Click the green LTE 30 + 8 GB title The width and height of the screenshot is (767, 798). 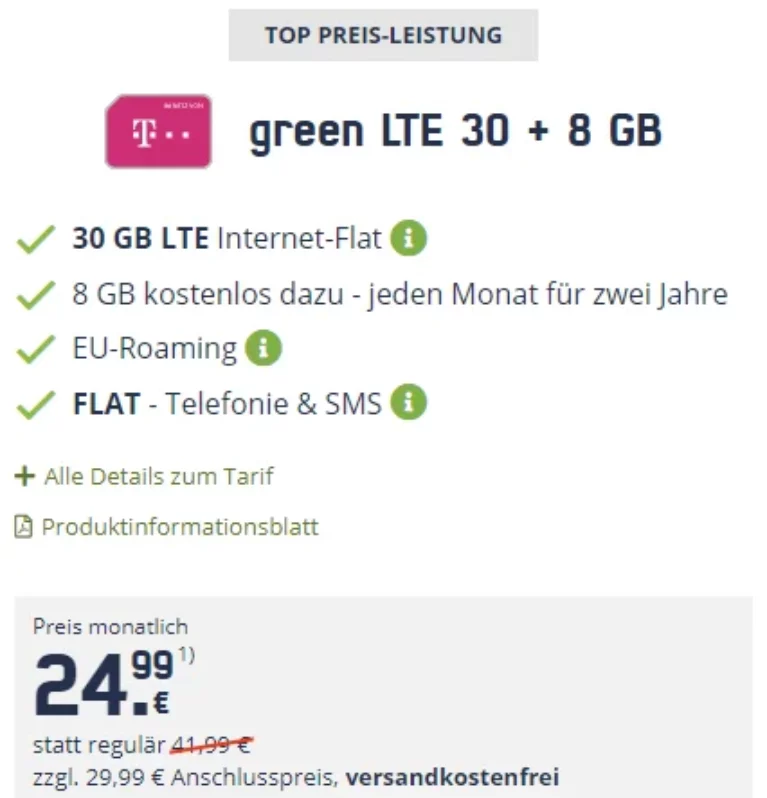click(x=455, y=131)
